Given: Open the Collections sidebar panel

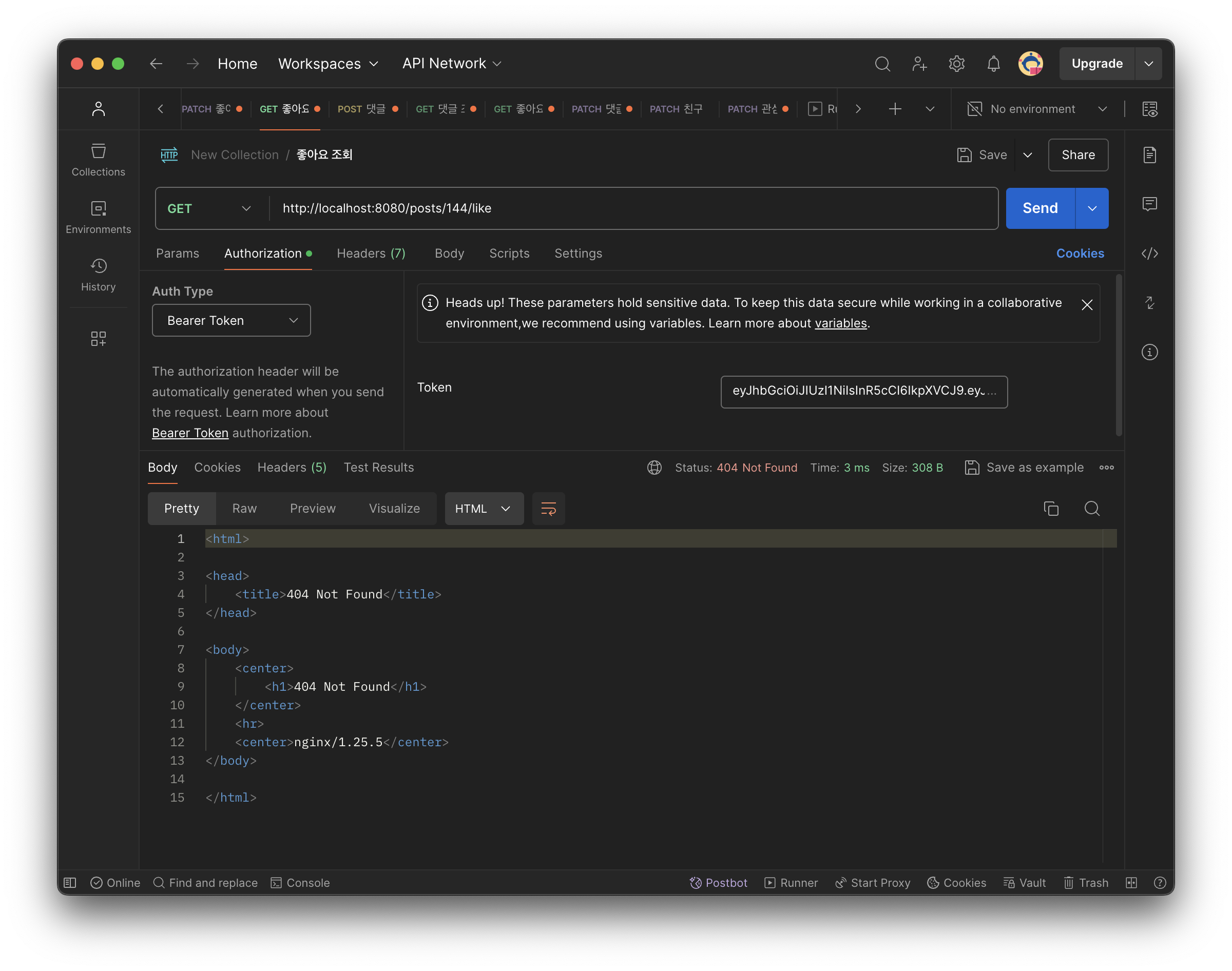Looking at the screenshot, I should click(x=98, y=160).
